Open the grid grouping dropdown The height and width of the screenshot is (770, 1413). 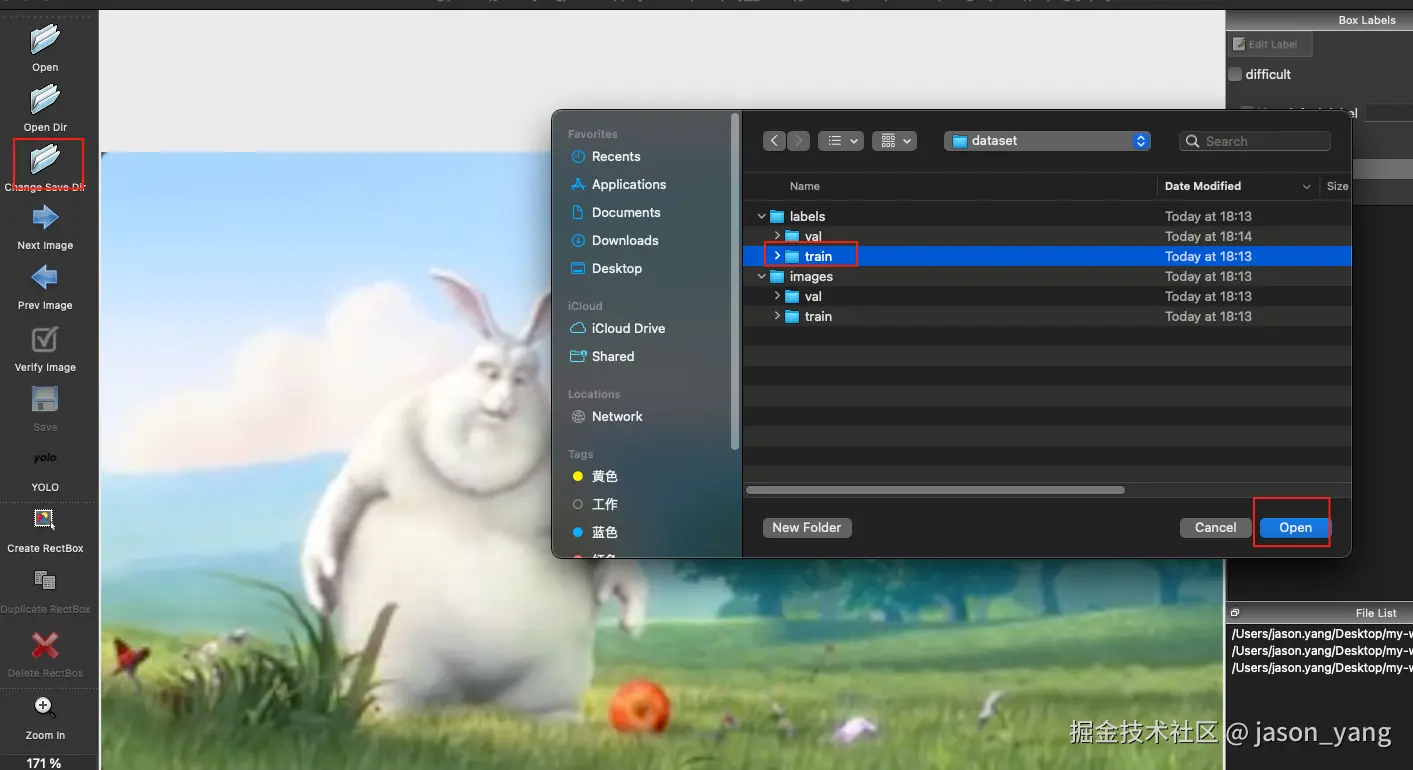(894, 141)
